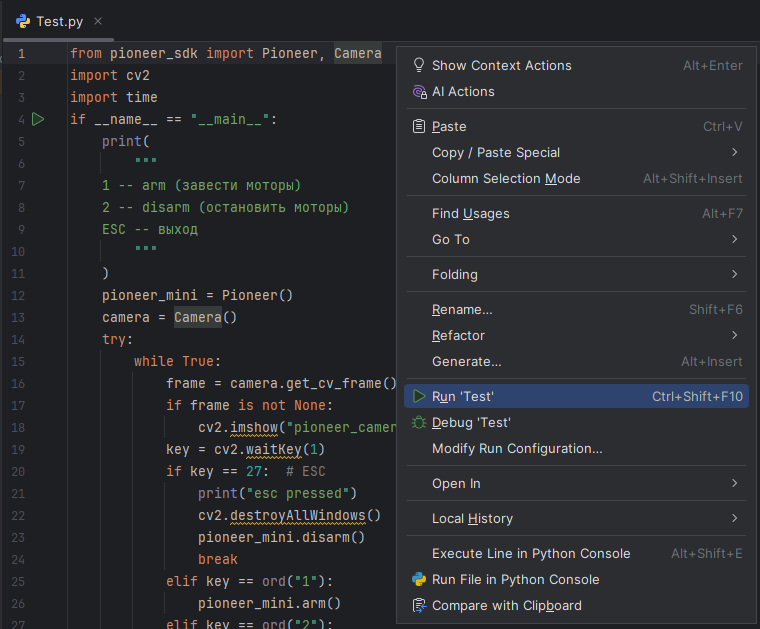This screenshot has width=760, height=629.
Task: Toggle Column Selection Mode
Action: coord(506,178)
